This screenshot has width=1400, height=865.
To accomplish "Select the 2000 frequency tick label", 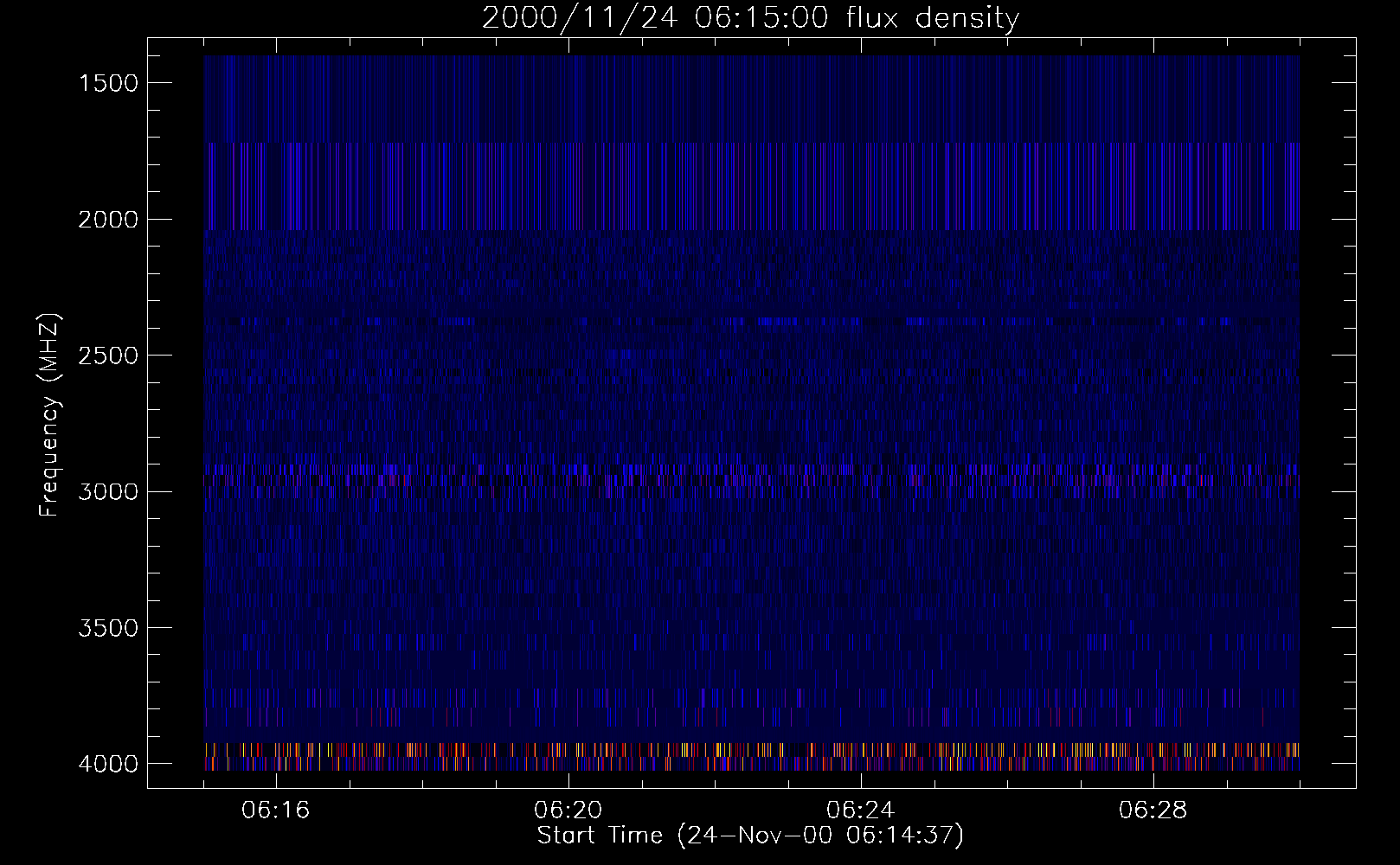I will click(108, 220).
